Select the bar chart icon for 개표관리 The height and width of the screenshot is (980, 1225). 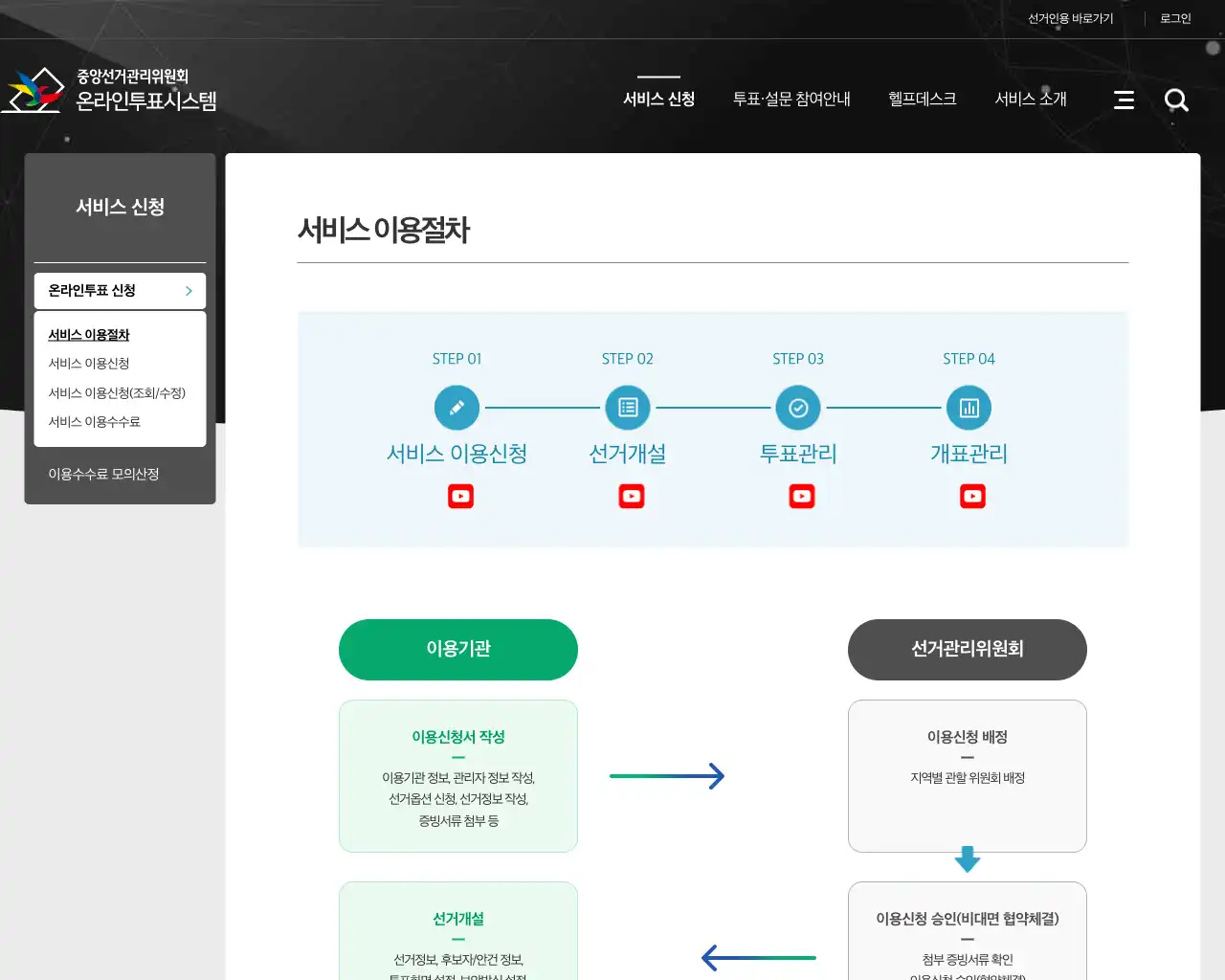[x=969, y=406]
